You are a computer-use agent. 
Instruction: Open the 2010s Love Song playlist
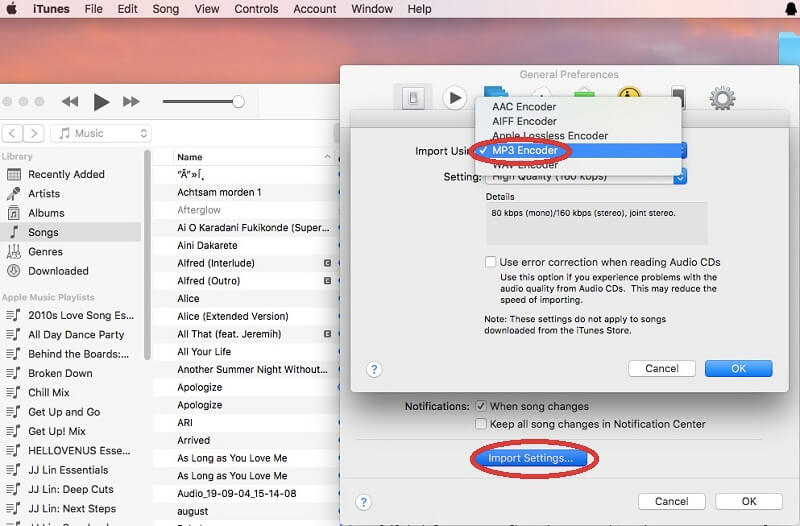tap(81, 316)
